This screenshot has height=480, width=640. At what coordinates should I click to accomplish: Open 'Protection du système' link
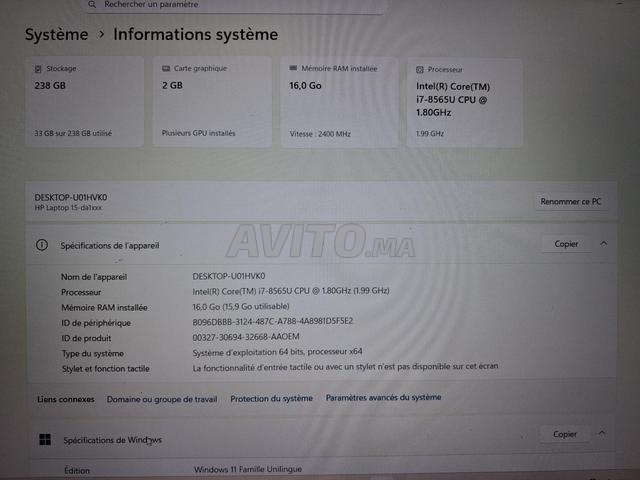coord(271,398)
